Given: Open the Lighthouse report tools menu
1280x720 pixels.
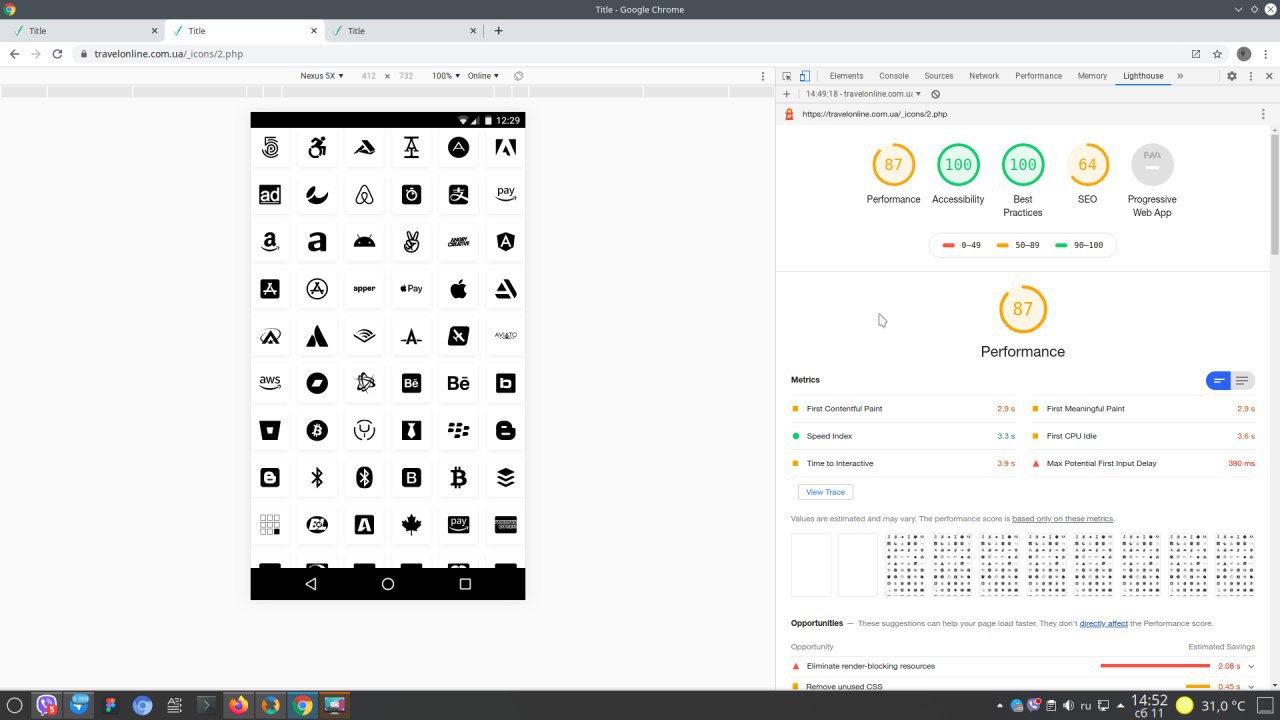Looking at the screenshot, I should pyautogui.click(x=1263, y=114).
